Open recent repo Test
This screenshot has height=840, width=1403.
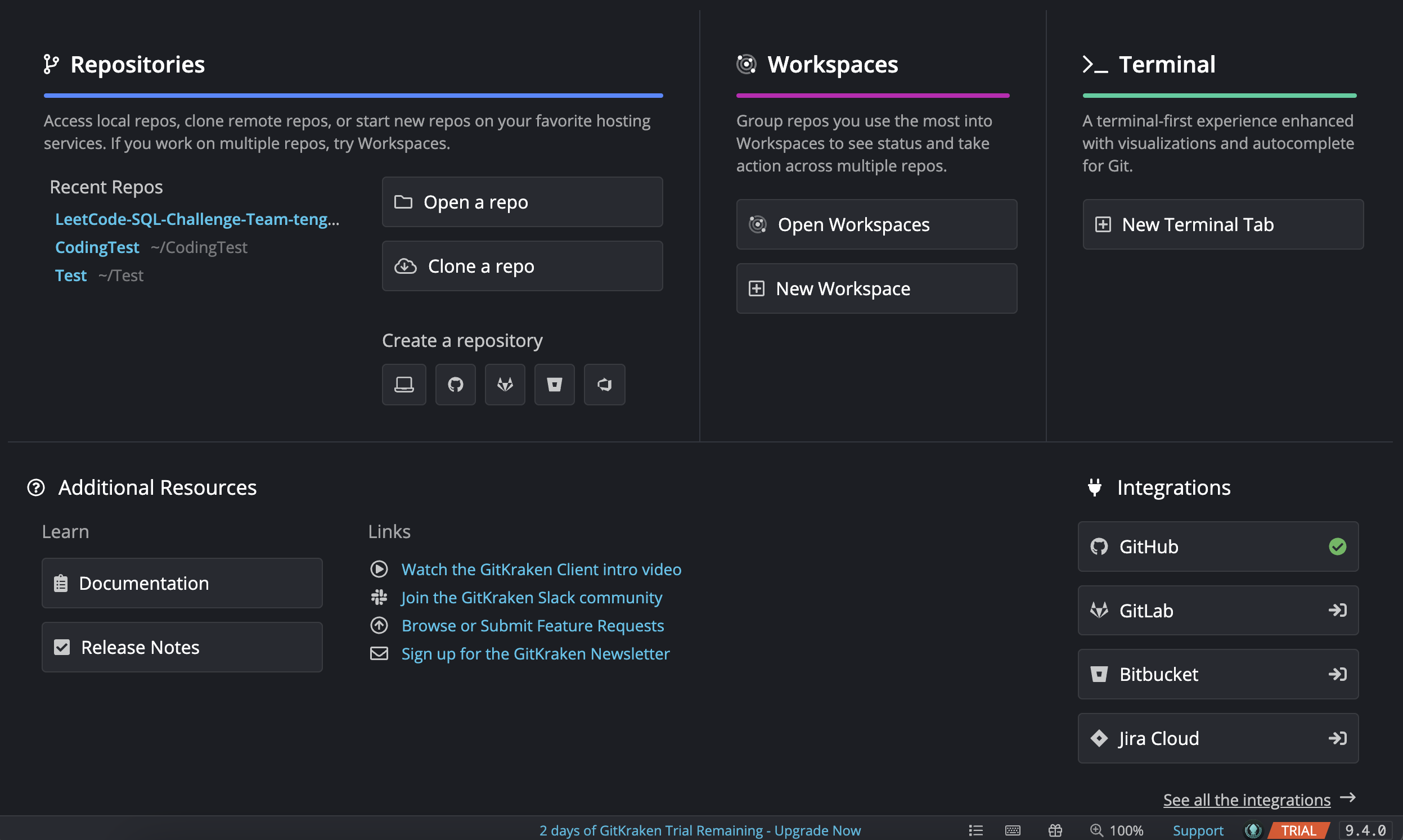tap(71, 276)
